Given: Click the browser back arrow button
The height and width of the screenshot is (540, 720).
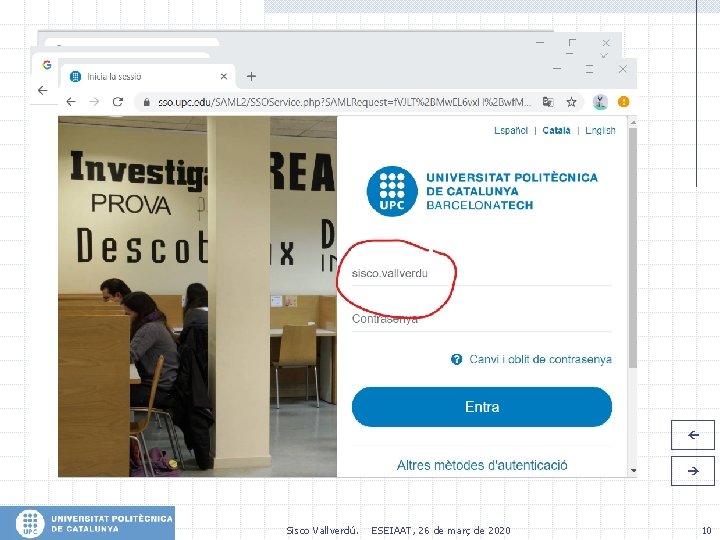Looking at the screenshot, I should 71,101.
